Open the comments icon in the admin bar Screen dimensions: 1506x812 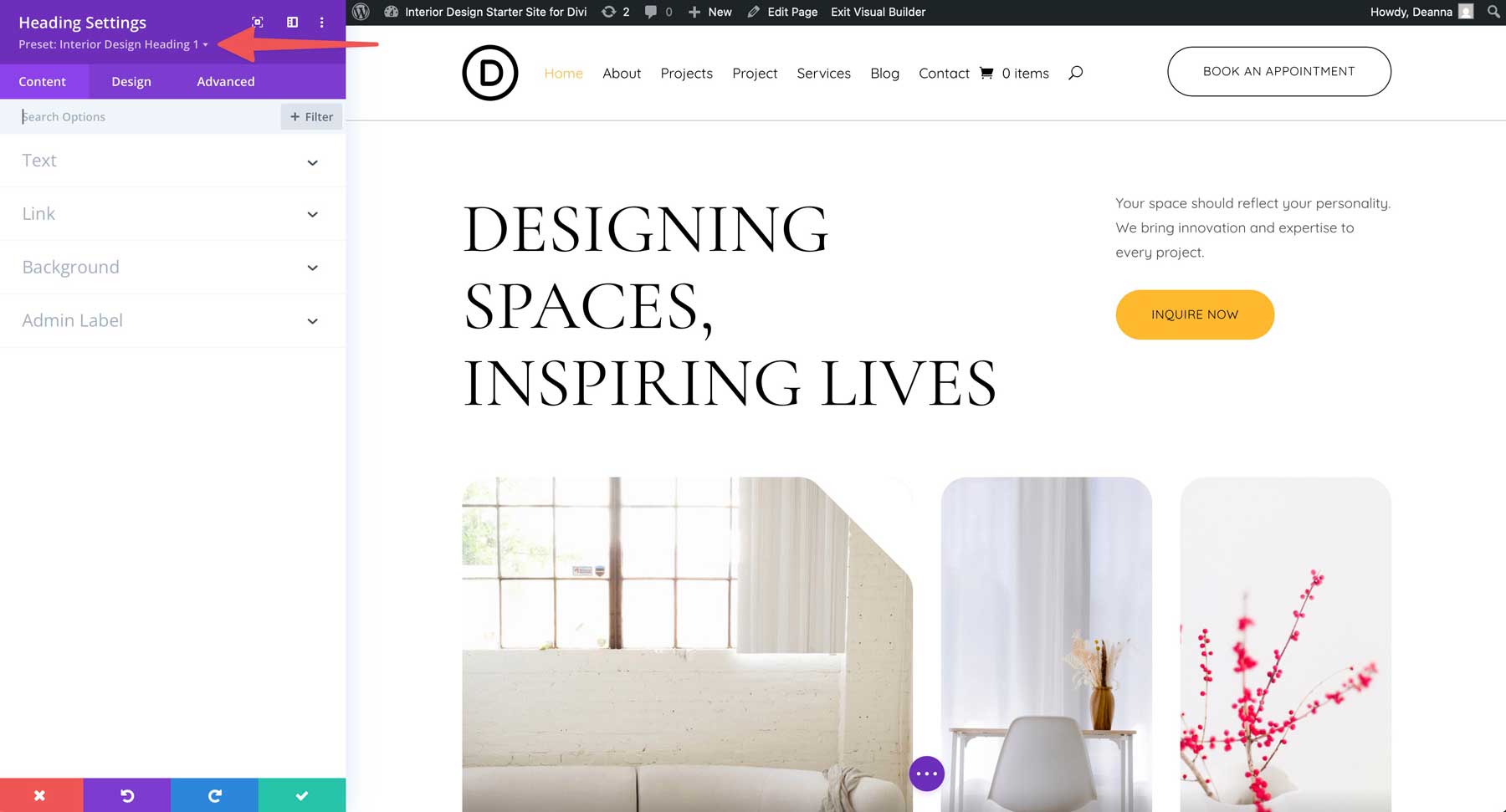tap(652, 12)
